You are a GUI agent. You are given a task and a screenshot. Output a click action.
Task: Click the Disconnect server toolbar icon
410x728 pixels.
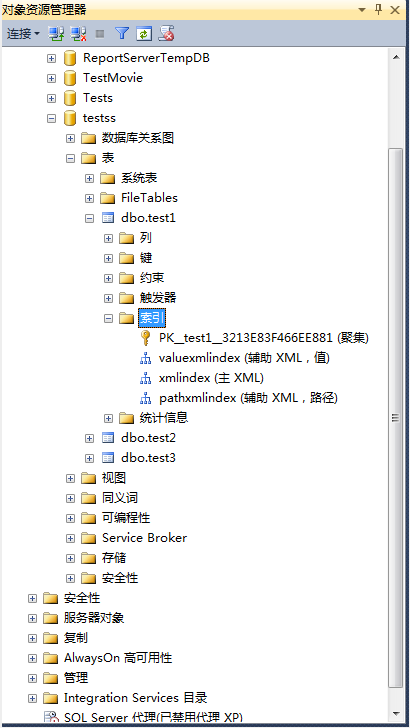(x=78, y=34)
